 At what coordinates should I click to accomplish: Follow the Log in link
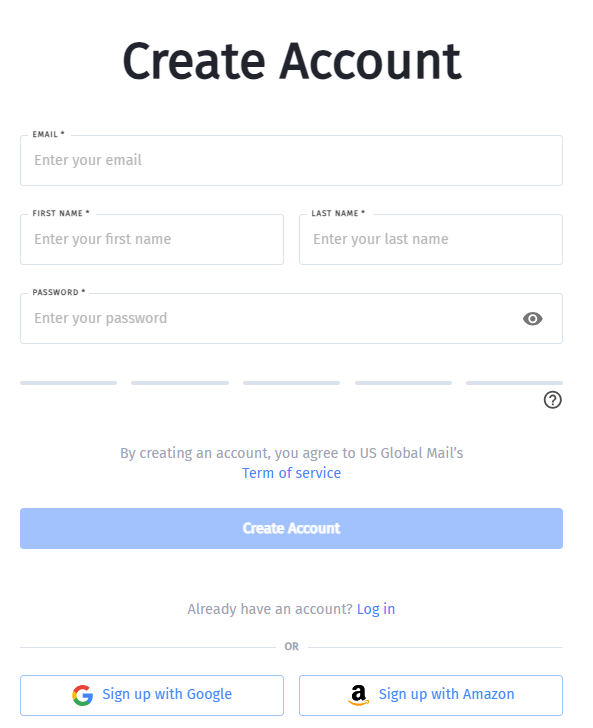pyautogui.click(x=376, y=609)
